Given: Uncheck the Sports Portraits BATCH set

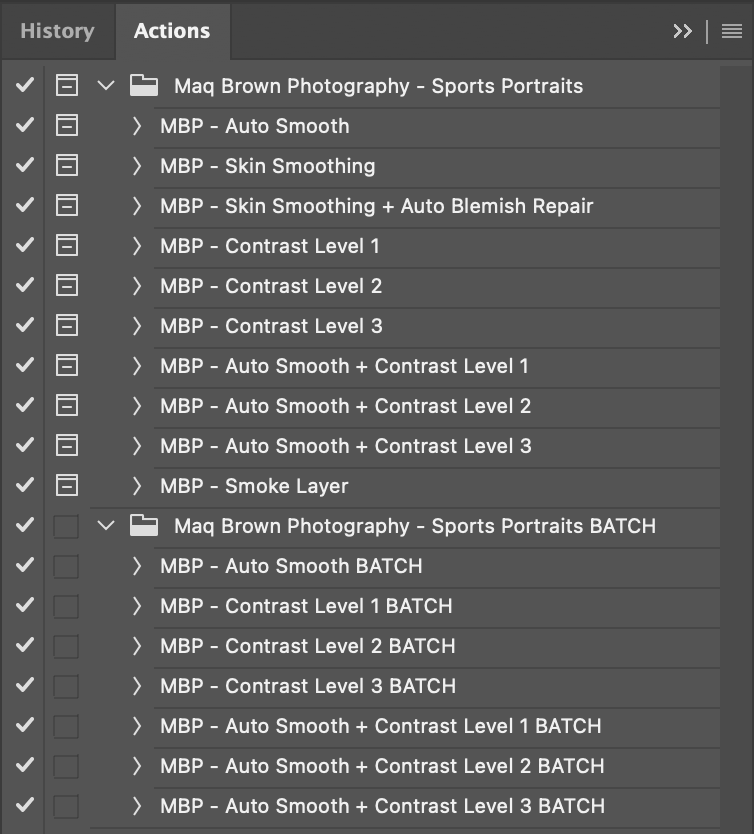Looking at the screenshot, I should 24,524.
